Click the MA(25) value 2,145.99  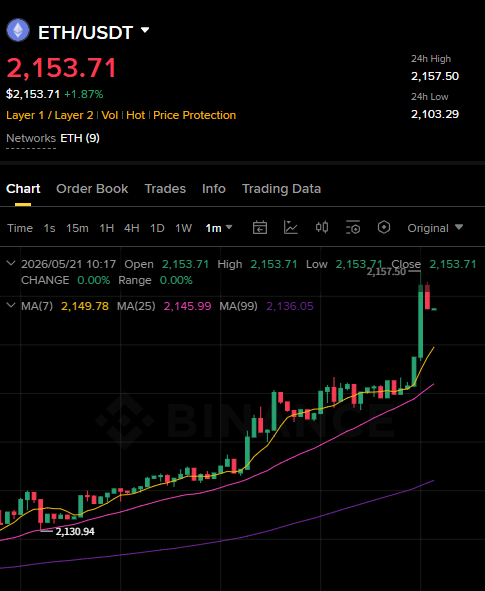(x=187, y=306)
